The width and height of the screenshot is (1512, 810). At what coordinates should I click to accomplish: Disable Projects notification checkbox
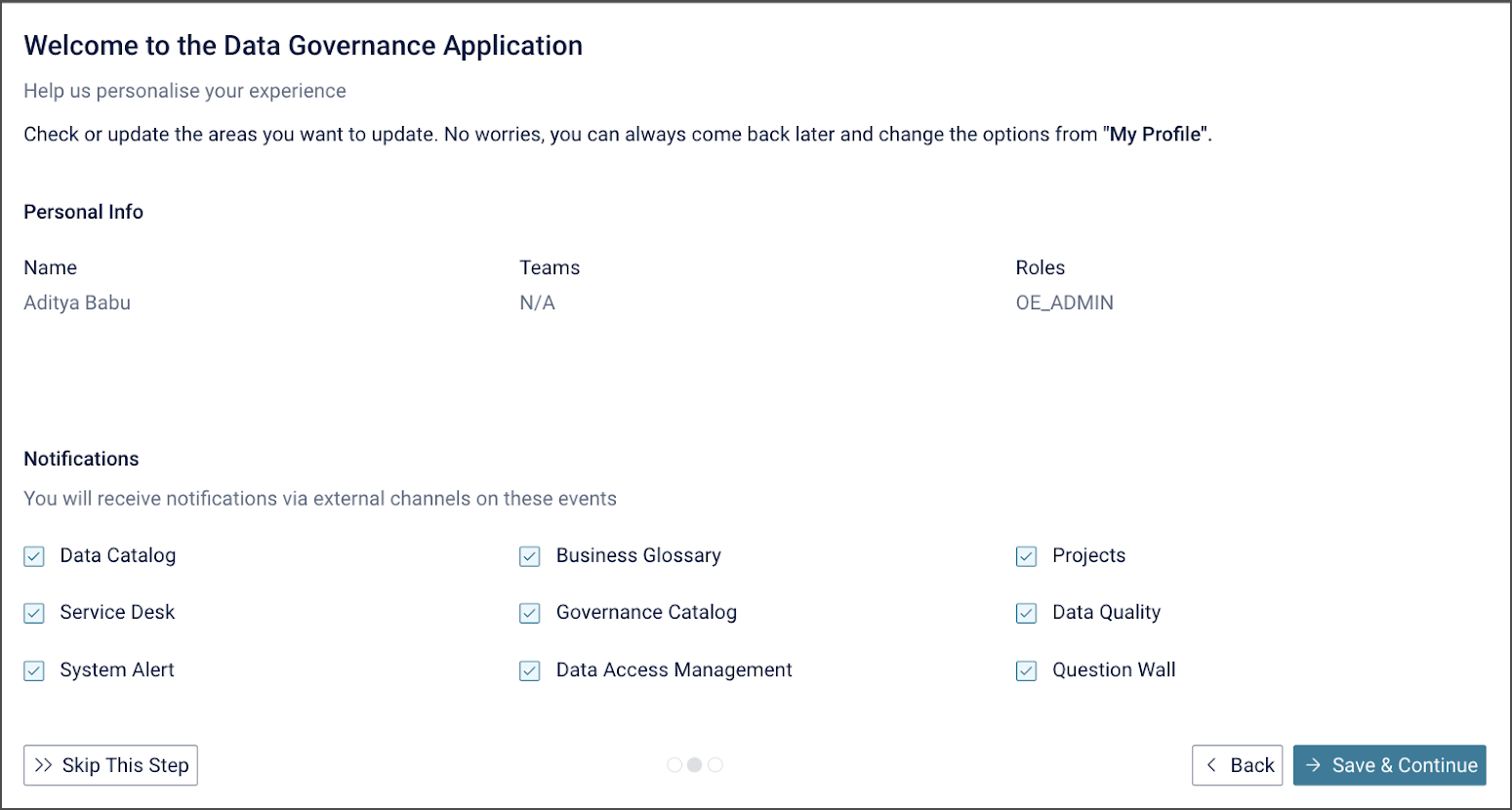[1026, 556]
